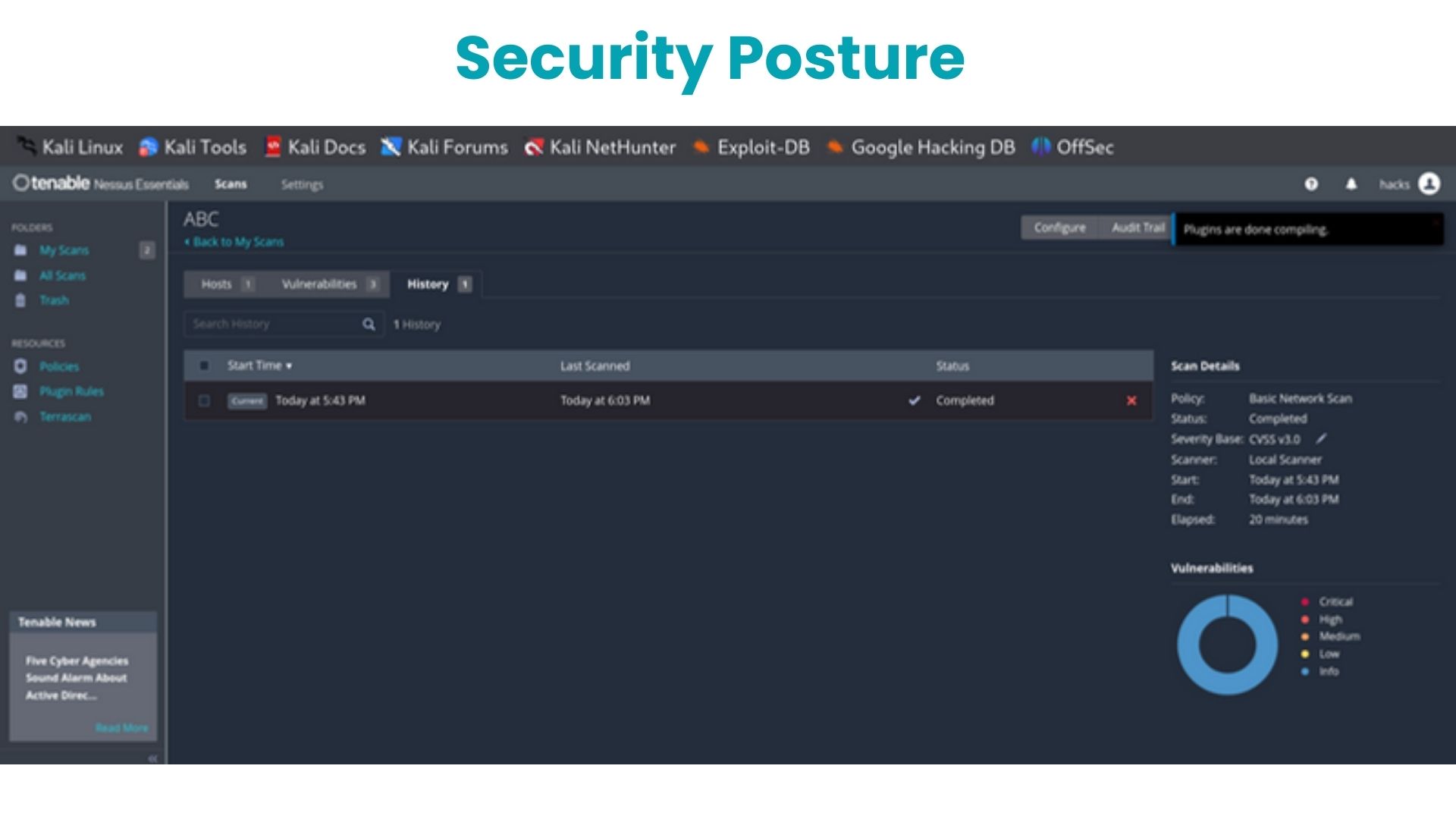Delete history entry with red X
The width and height of the screenshot is (1456, 819).
point(1131,400)
